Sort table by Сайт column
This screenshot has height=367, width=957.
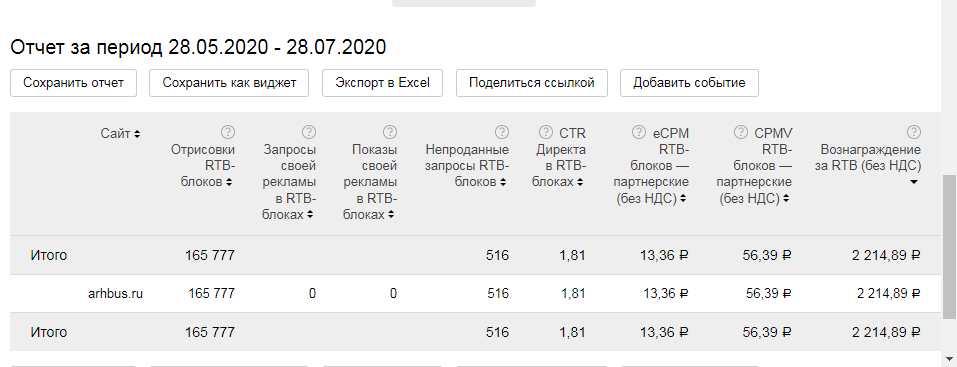pyautogui.click(x=120, y=133)
